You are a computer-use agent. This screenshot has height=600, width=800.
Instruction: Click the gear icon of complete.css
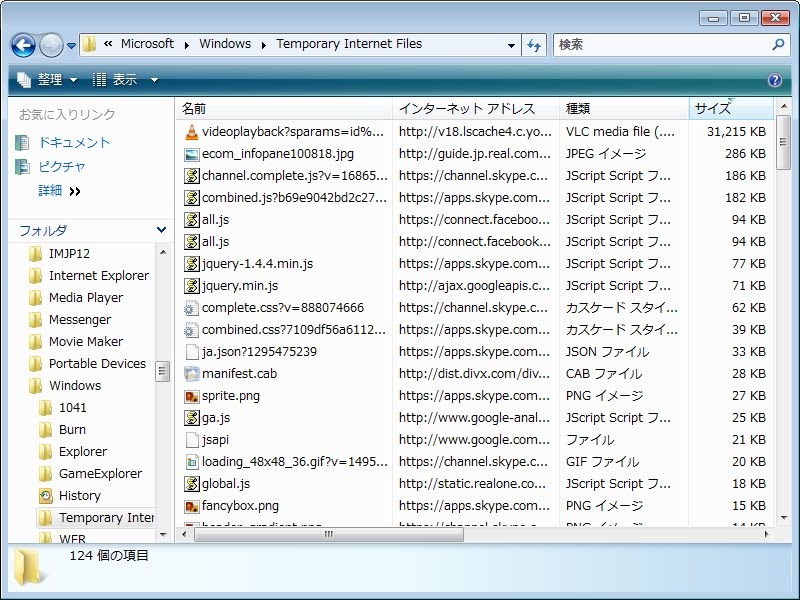click(191, 308)
